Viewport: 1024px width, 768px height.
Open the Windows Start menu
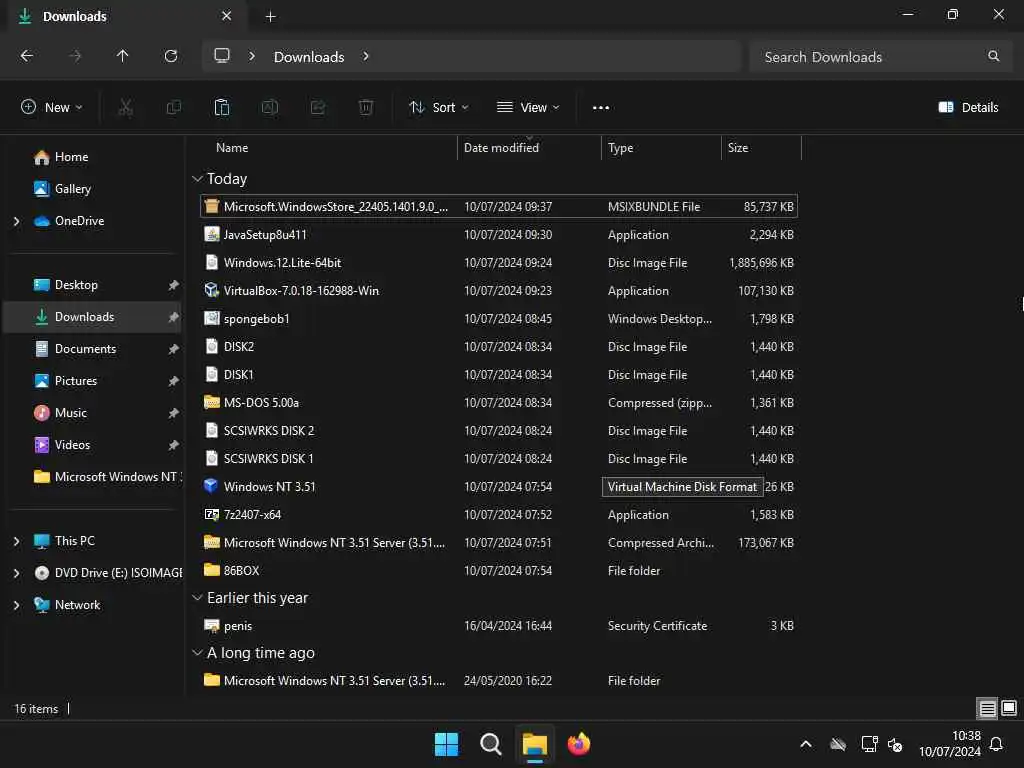(x=447, y=744)
